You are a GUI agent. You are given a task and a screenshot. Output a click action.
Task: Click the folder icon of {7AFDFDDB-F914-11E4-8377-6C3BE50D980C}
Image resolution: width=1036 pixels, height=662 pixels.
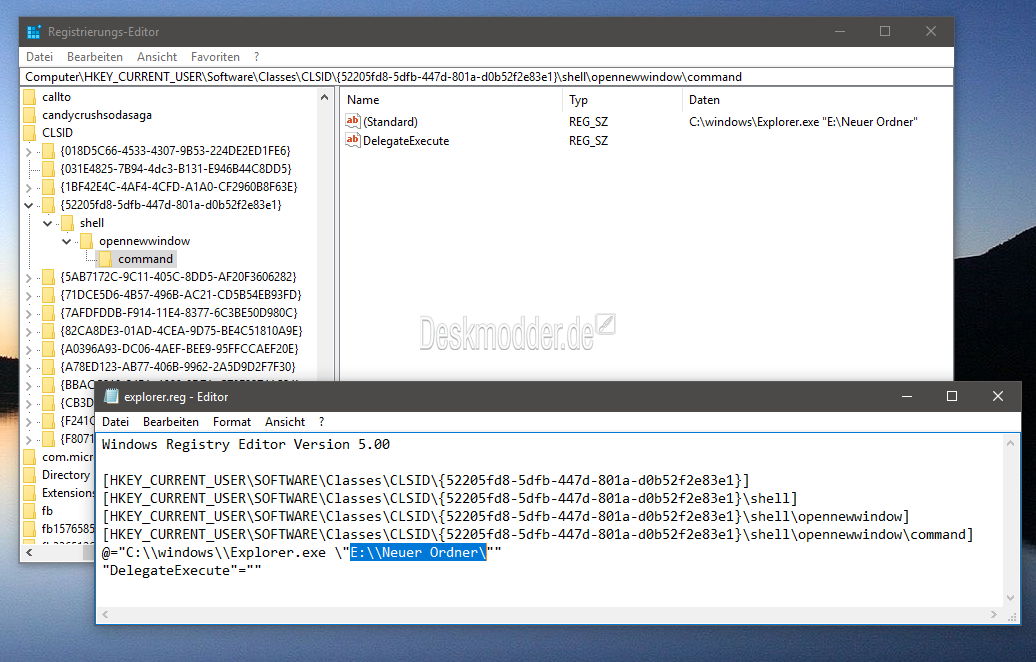point(48,313)
